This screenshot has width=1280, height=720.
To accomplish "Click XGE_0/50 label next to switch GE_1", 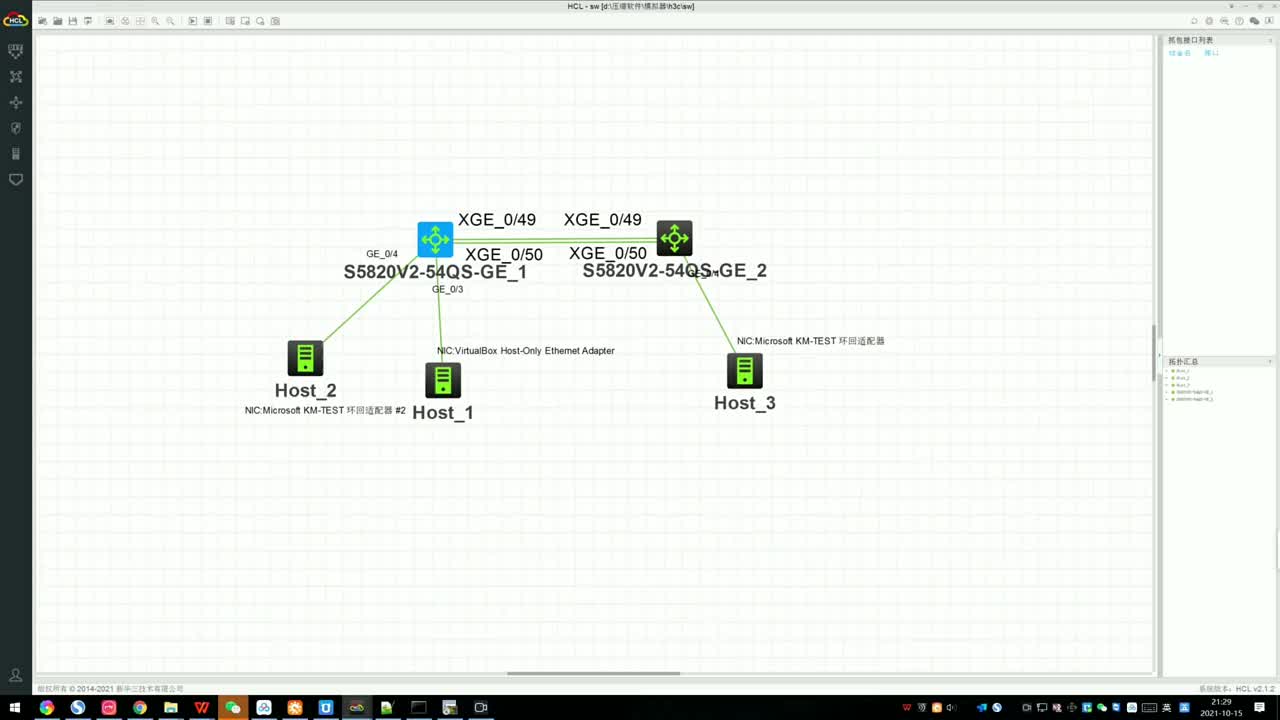I will tap(504, 255).
